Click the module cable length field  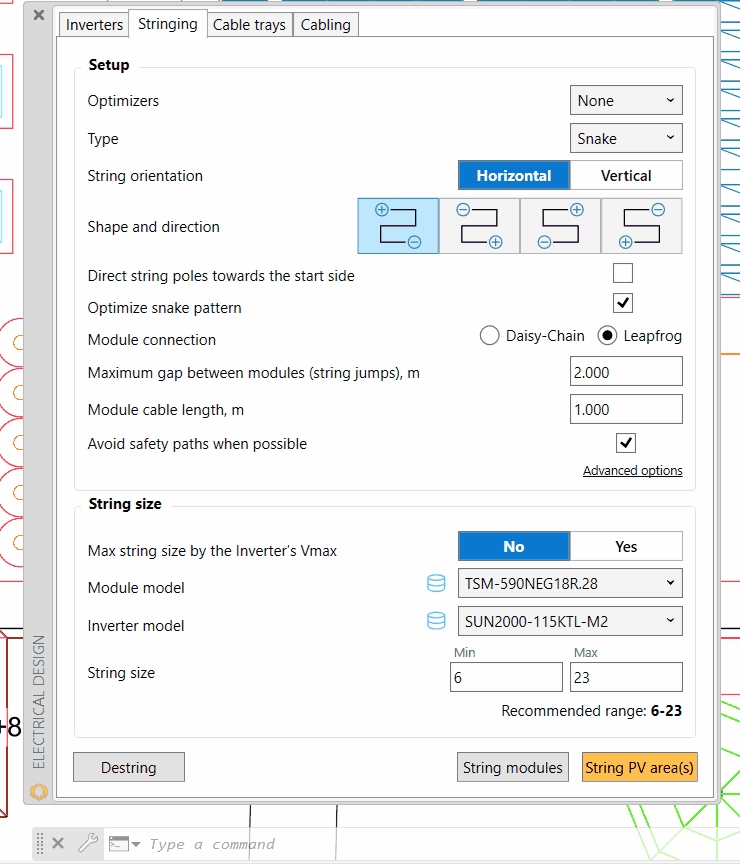pyautogui.click(x=626, y=409)
